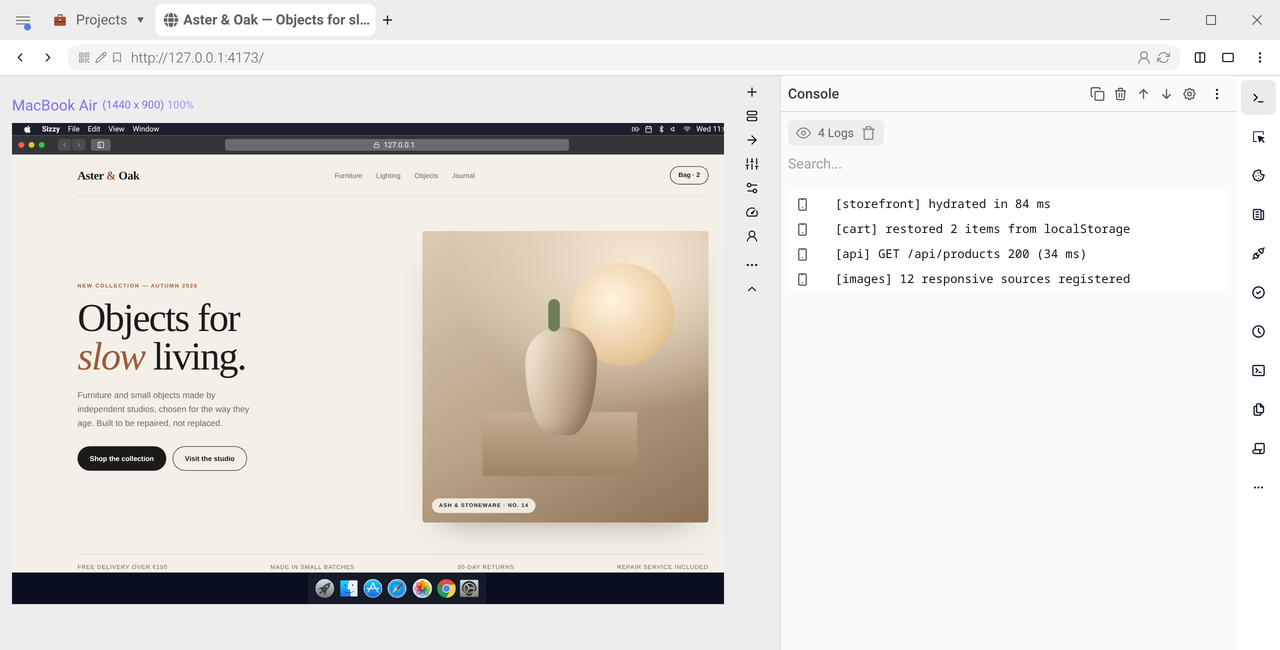
Task: Open the profile icon inside the address bar
Action: coord(1144,58)
